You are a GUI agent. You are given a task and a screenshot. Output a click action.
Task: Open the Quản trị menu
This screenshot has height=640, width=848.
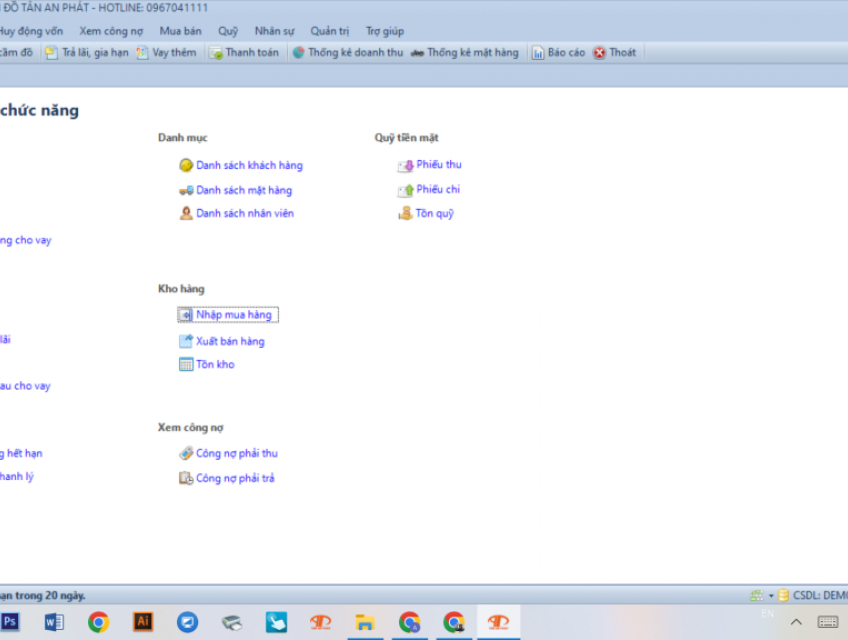pyautogui.click(x=330, y=31)
